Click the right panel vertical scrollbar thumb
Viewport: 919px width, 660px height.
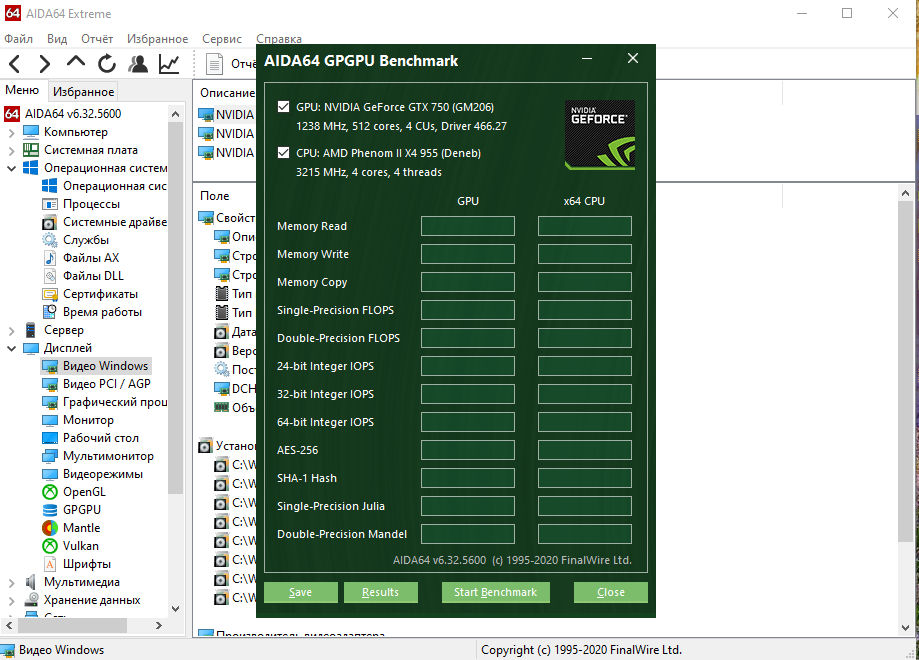[905, 372]
